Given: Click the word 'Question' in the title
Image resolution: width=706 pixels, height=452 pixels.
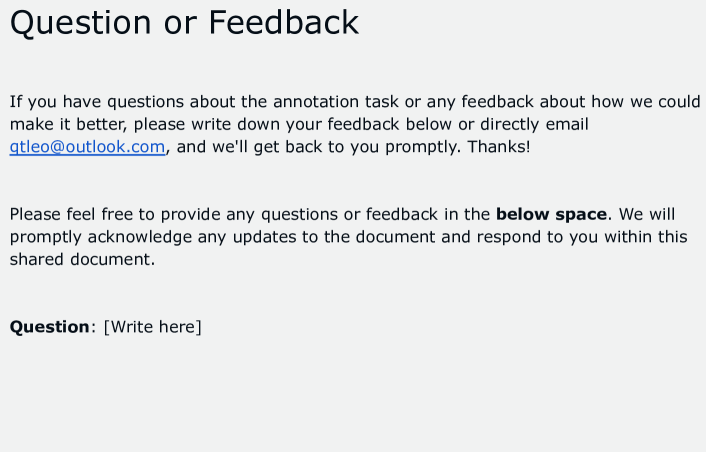Looking at the screenshot, I should click(x=81, y=23).
